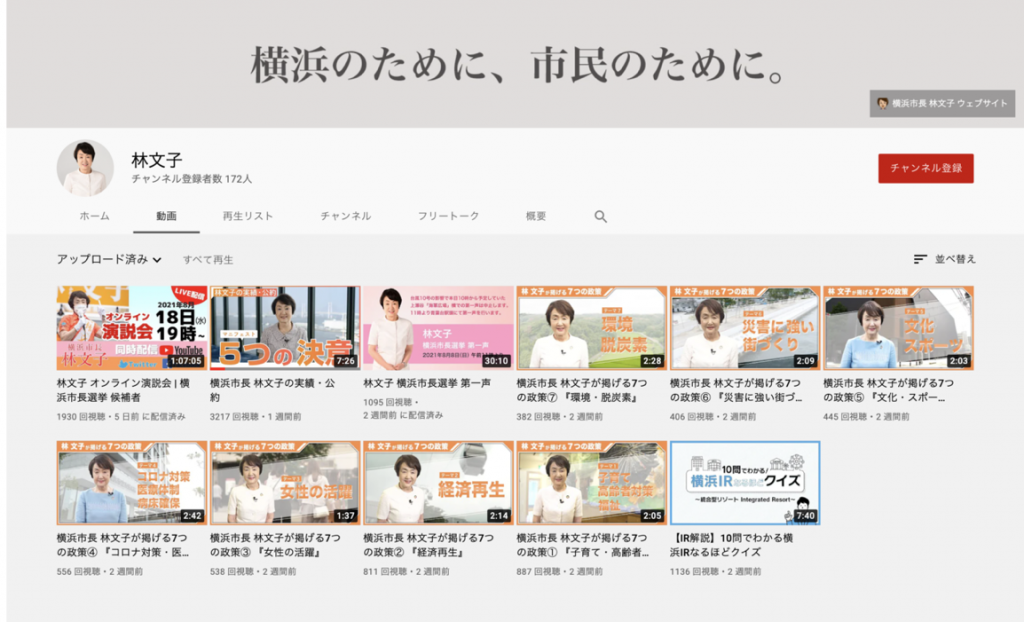Switch to the ホーム tab
Image resolution: width=1024 pixels, height=622 pixels.
(x=94, y=216)
